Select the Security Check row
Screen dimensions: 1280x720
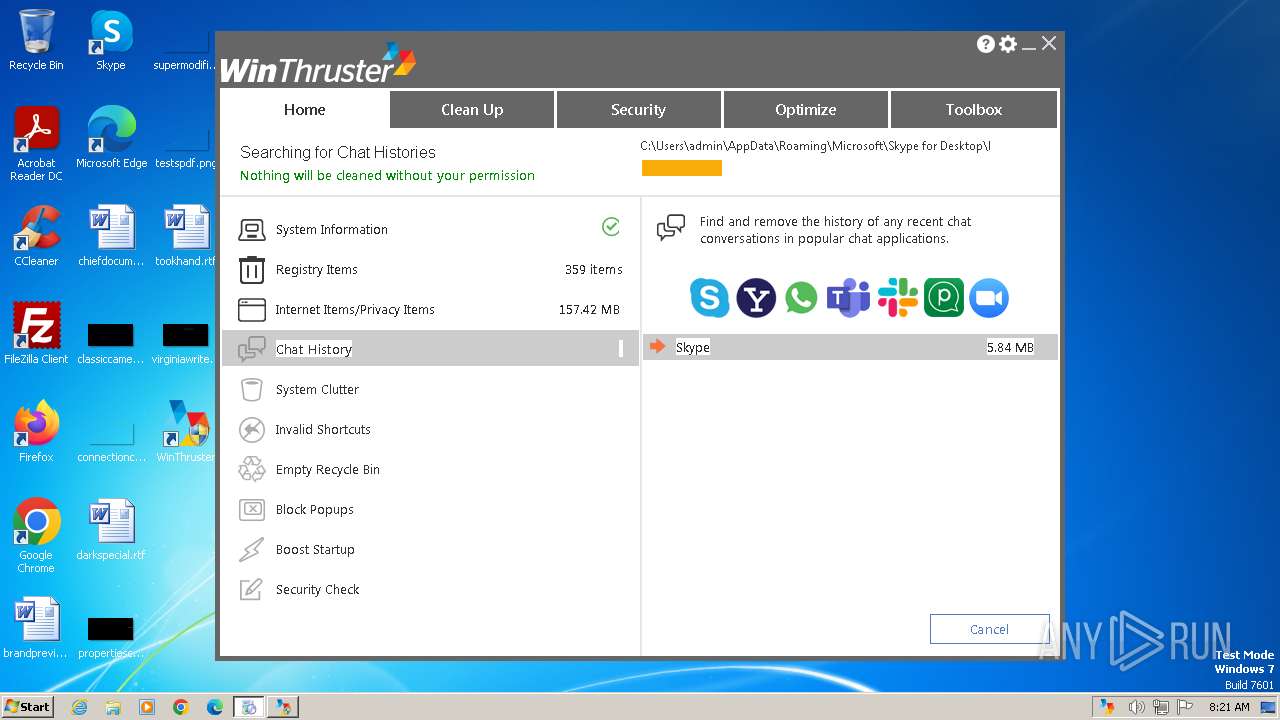click(430, 589)
